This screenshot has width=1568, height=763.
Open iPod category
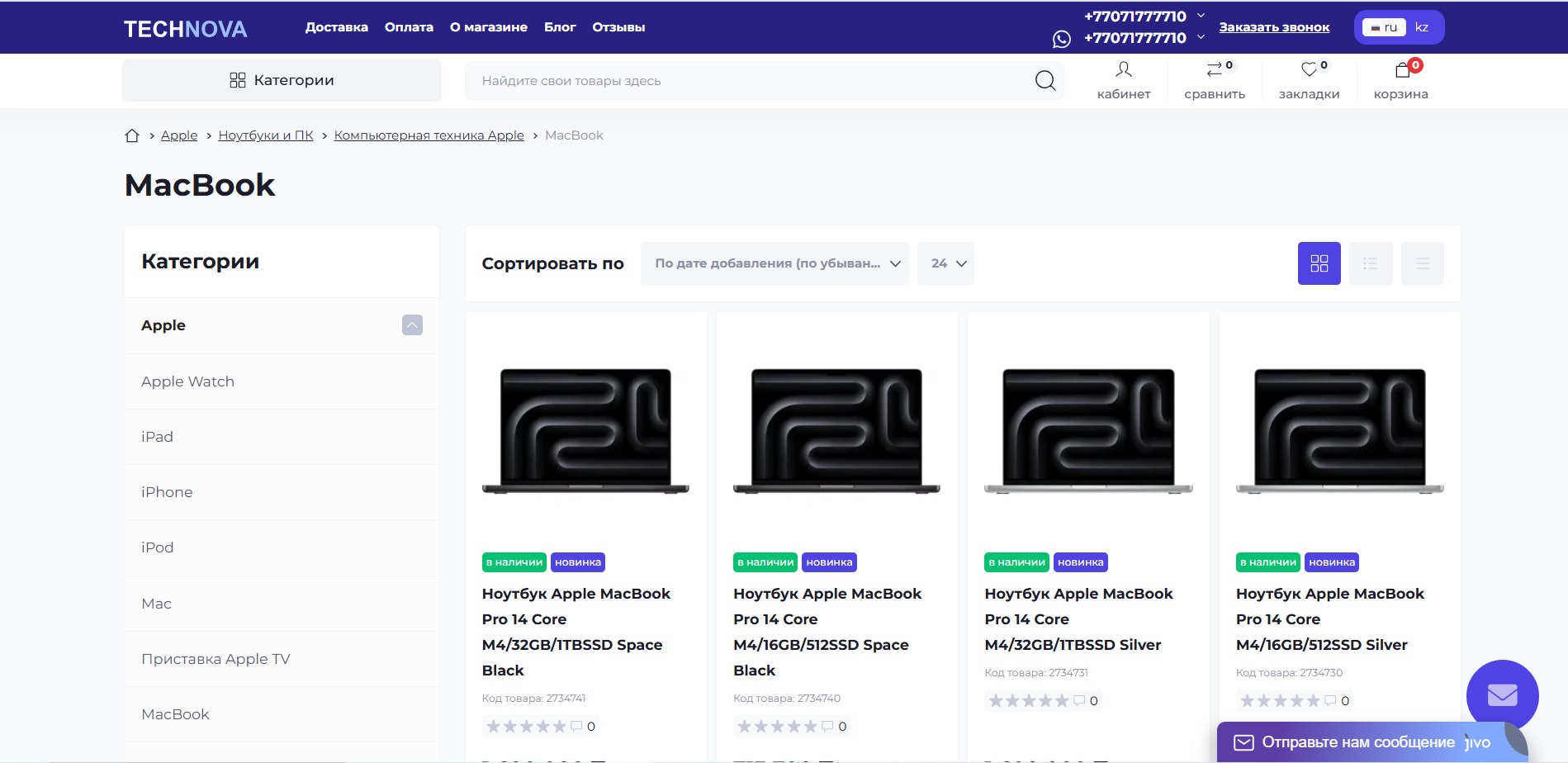coord(282,547)
